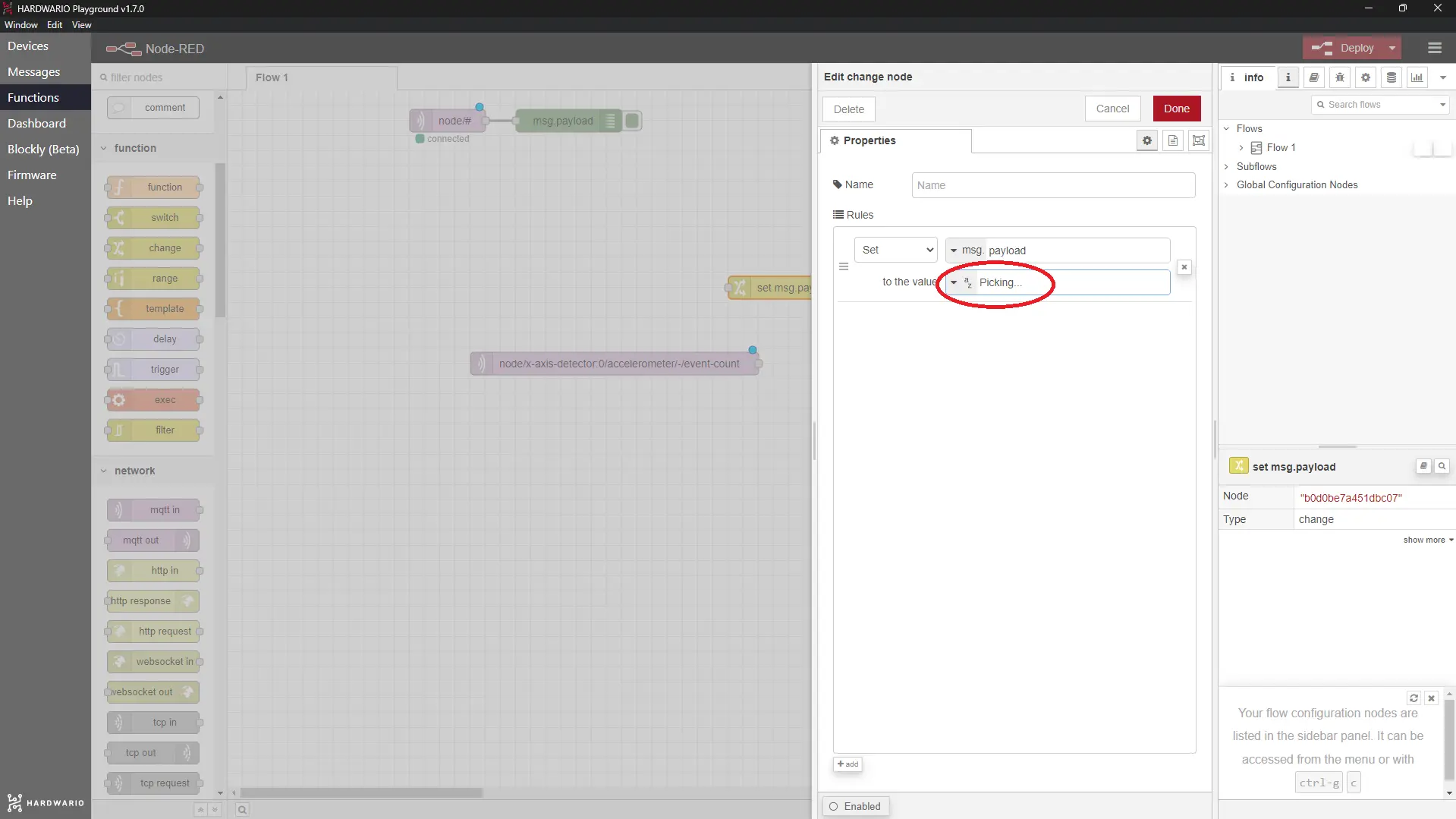Open the Set rule action dropdown
This screenshot has height=819, width=1456.
[x=896, y=250]
